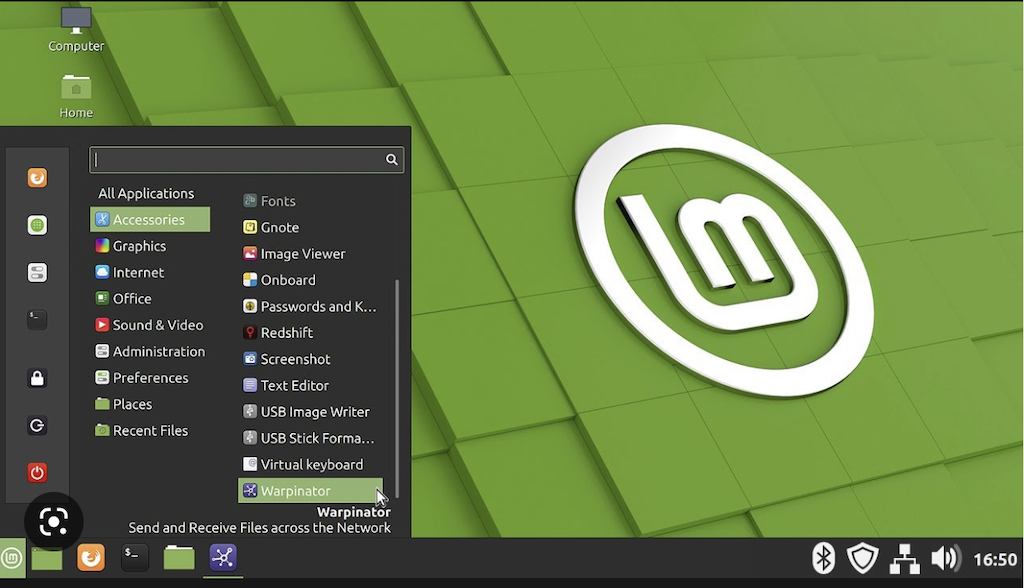Open USB Image Writer
1024x588 pixels.
pos(314,412)
